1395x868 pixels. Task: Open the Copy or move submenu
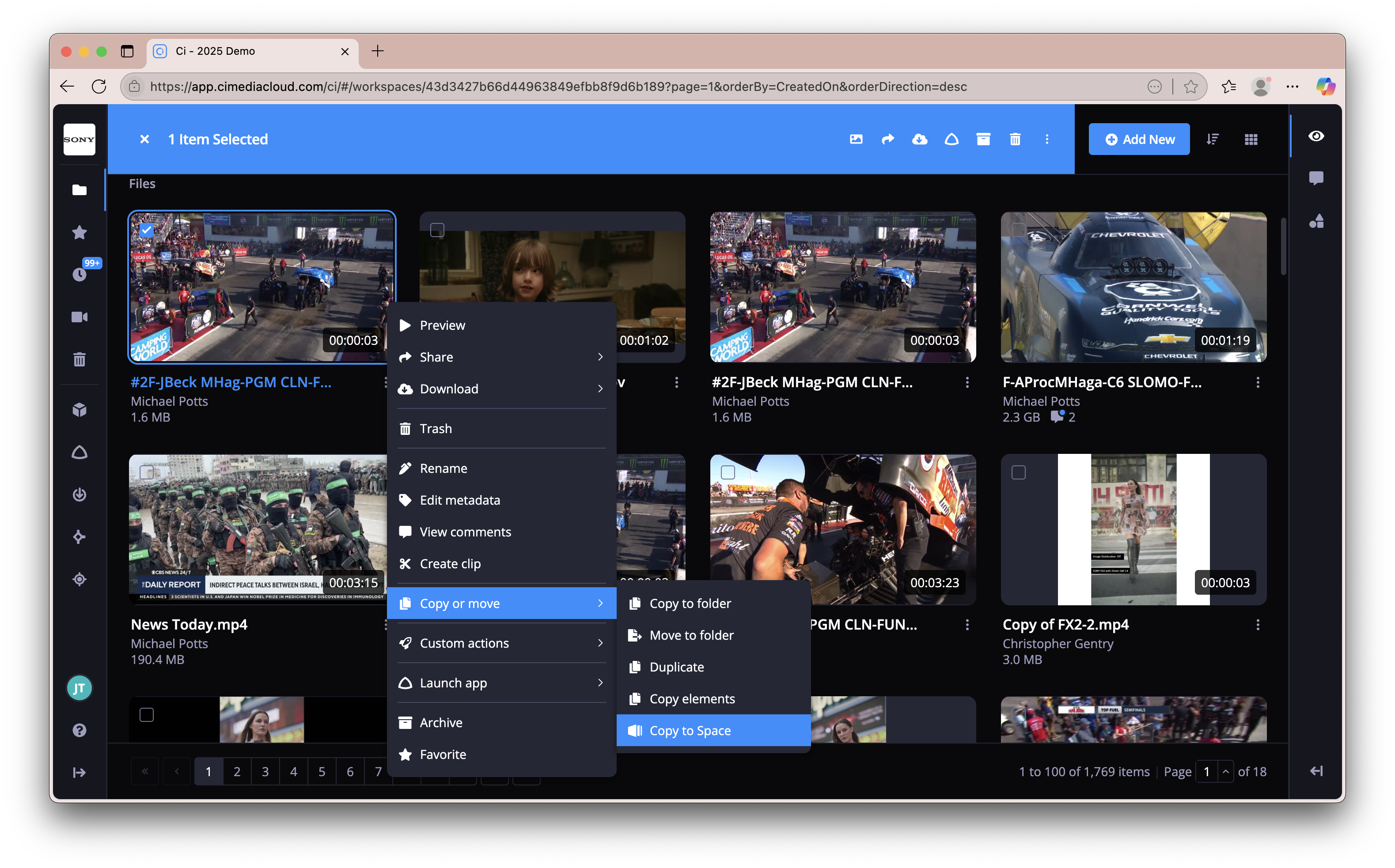point(502,604)
